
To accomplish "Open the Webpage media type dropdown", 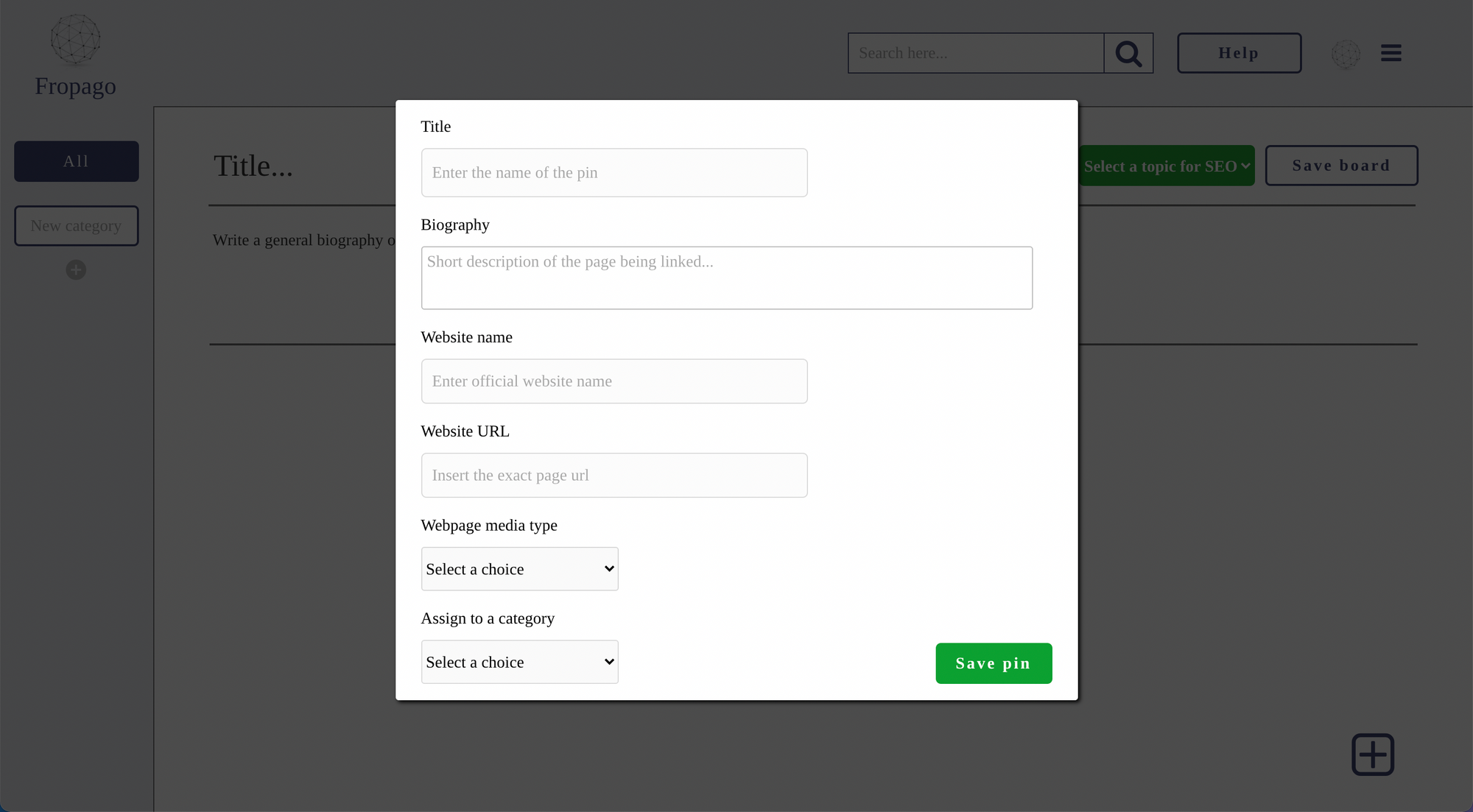I will pyautogui.click(x=520, y=569).
